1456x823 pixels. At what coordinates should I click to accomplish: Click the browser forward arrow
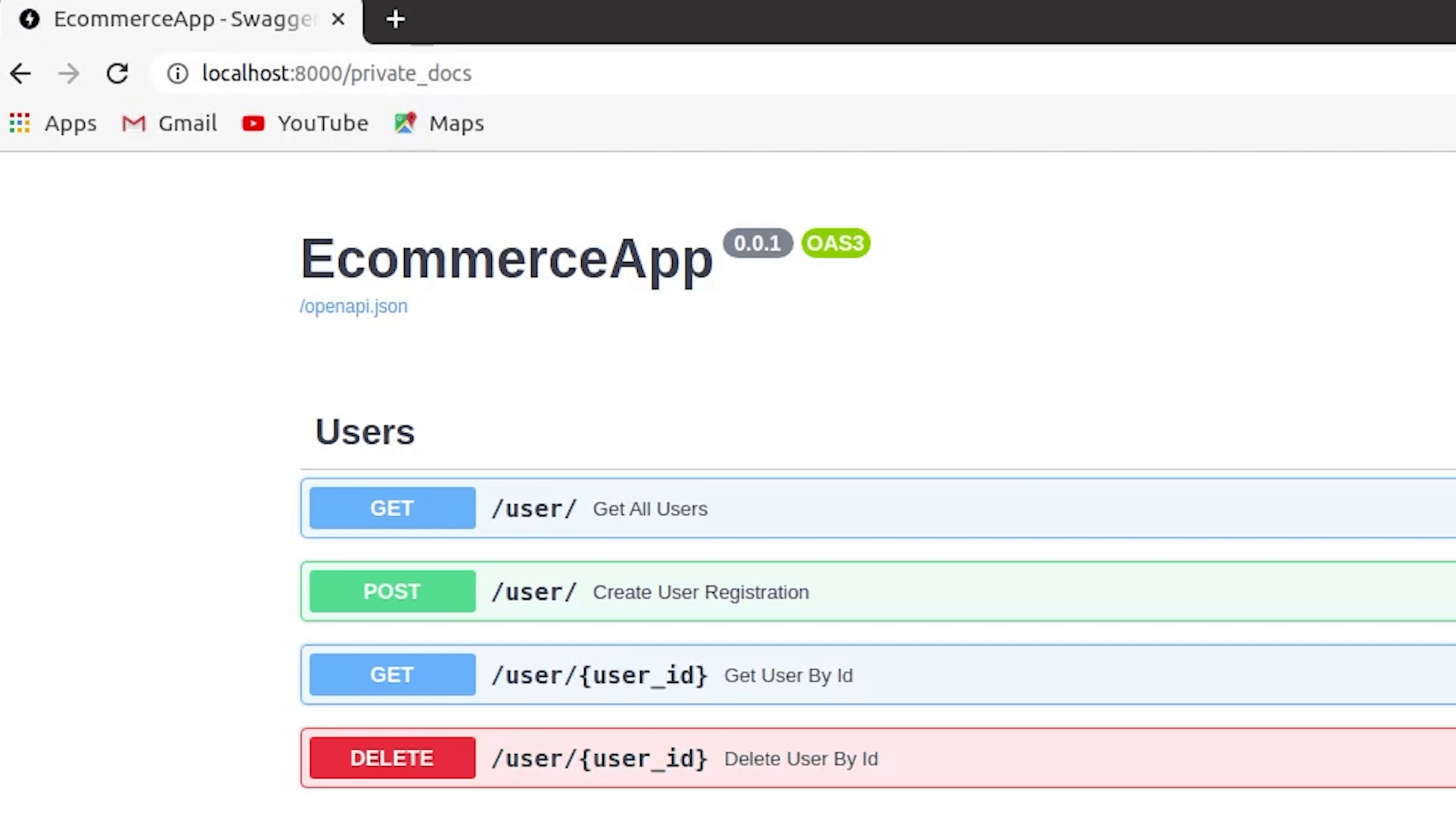[x=69, y=73]
